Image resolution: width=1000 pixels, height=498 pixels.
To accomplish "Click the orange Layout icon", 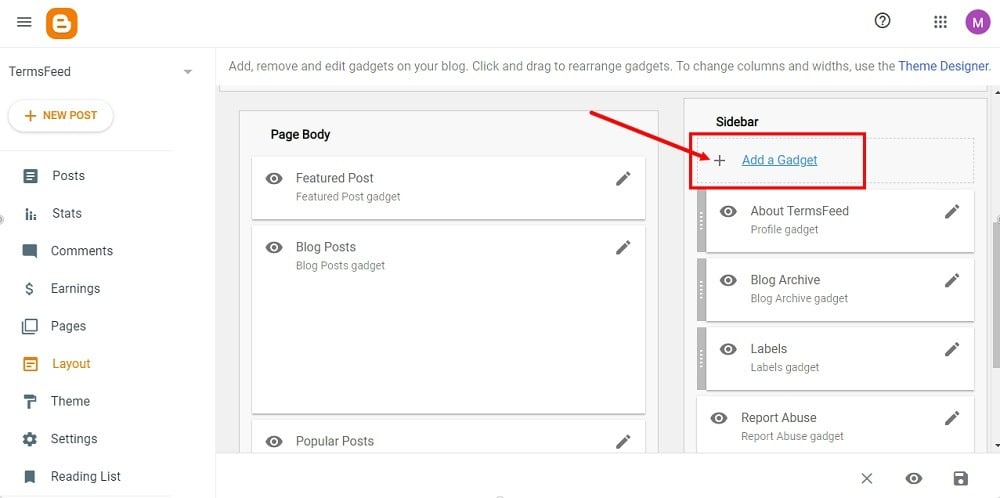I will pyautogui.click(x=30, y=364).
